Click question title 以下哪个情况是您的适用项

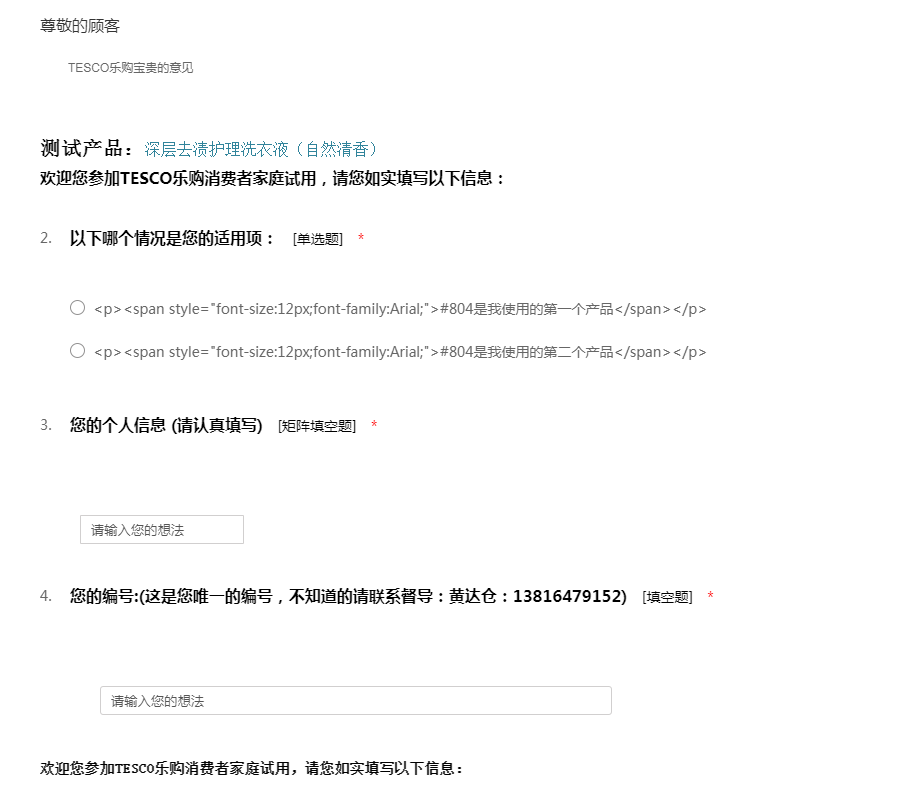(172, 238)
